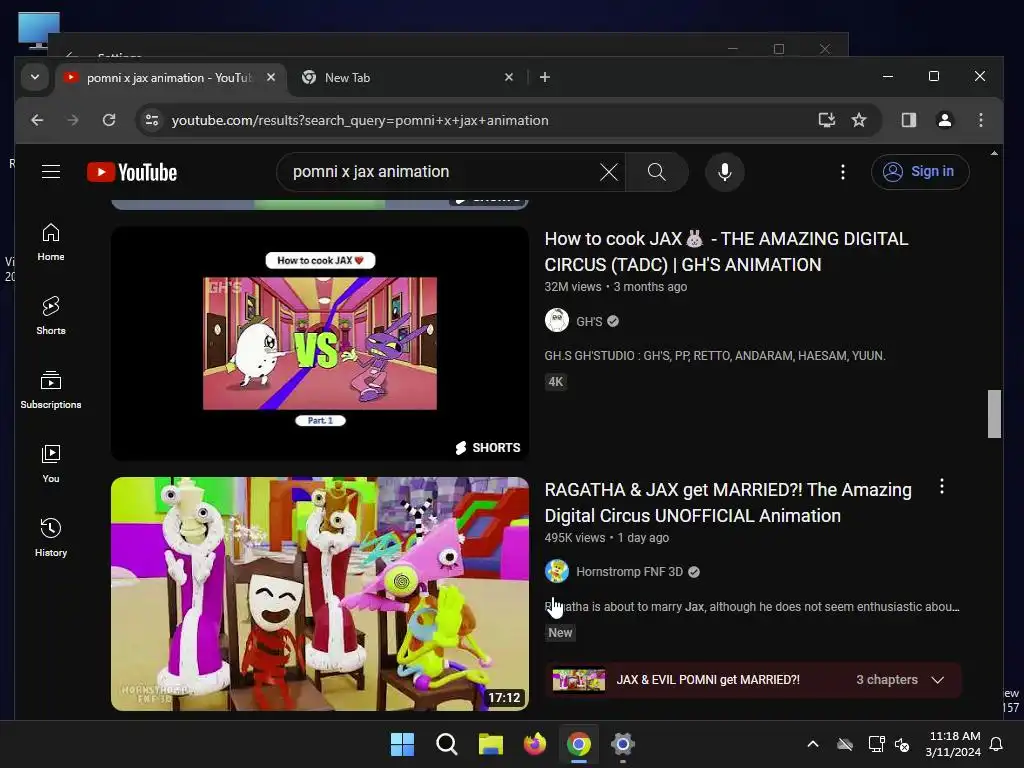Viewport: 1024px width, 768px height.
Task: Go to the YouTube logo homepage
Action: tap(132, 172)
